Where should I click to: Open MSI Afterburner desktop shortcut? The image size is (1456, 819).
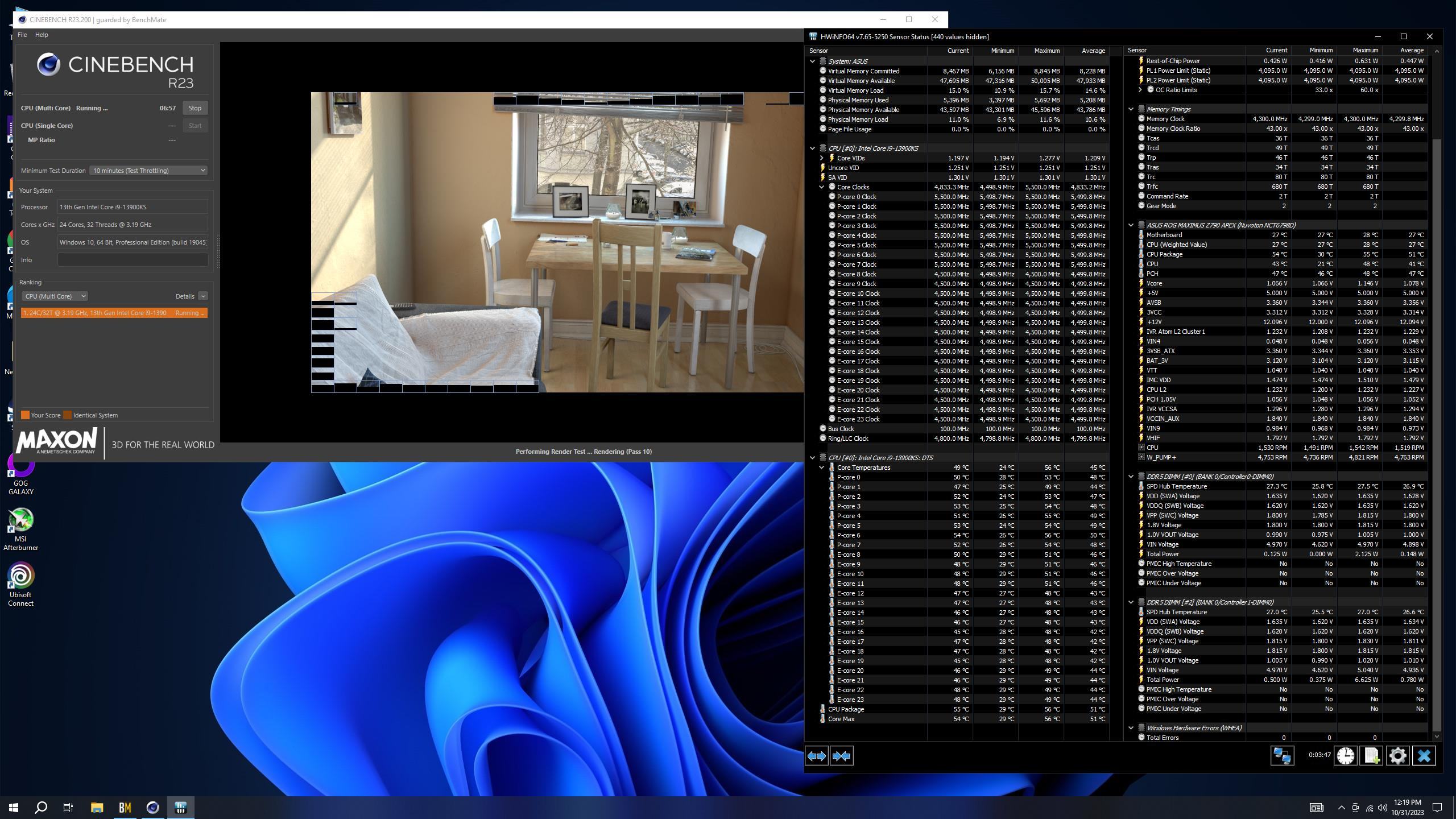pyautogui.click(x=20, y=529)
